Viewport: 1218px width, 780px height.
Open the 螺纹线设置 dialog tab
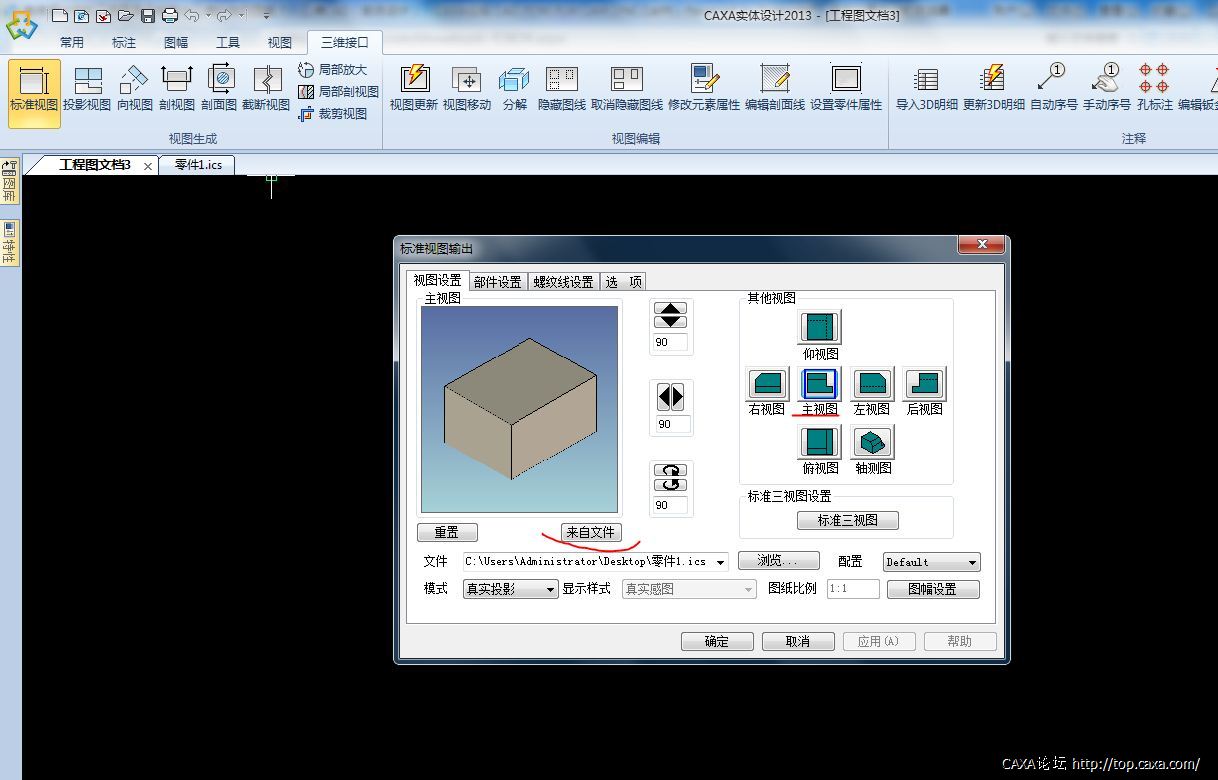click(x=563, y=282)
